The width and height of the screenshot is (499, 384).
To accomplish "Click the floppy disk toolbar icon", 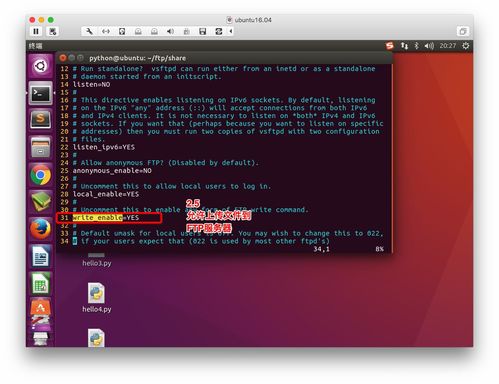I will (202, 31).
